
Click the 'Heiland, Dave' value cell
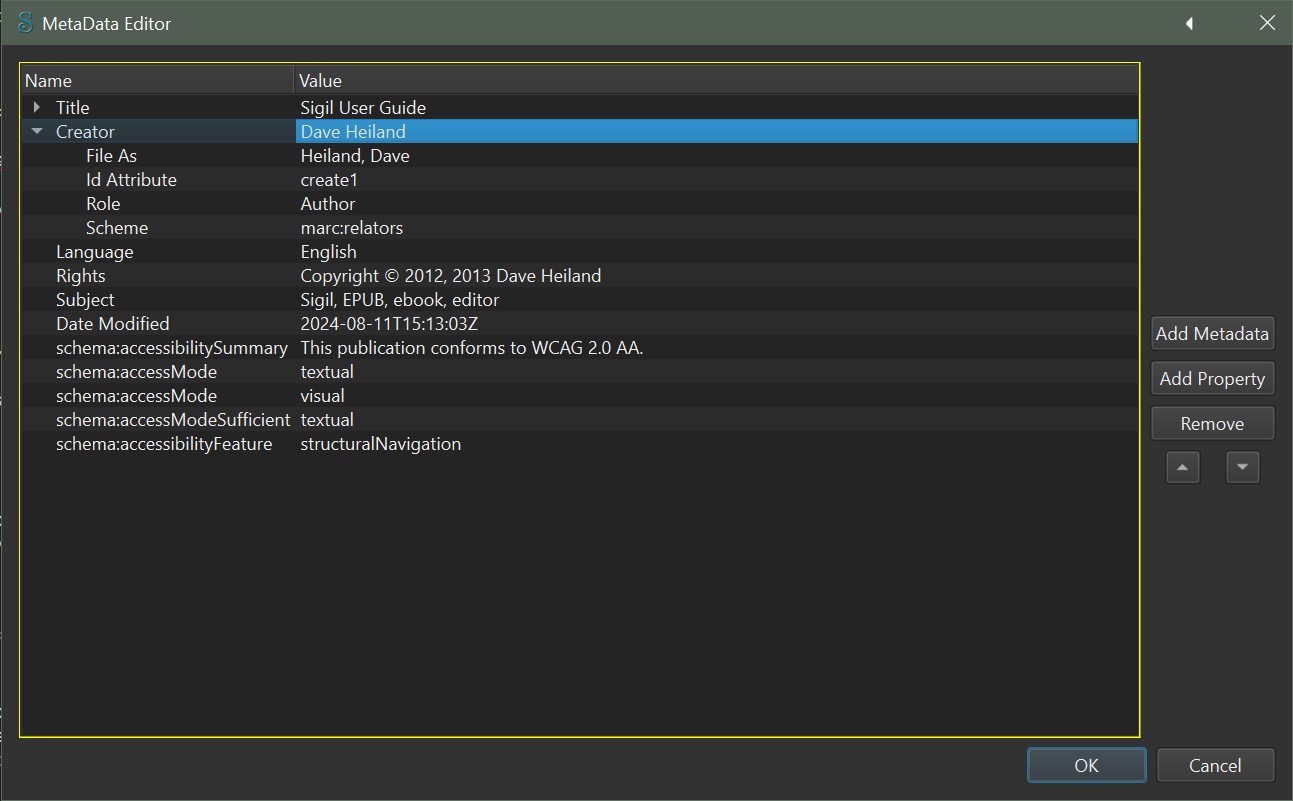[x=355, y=155]
